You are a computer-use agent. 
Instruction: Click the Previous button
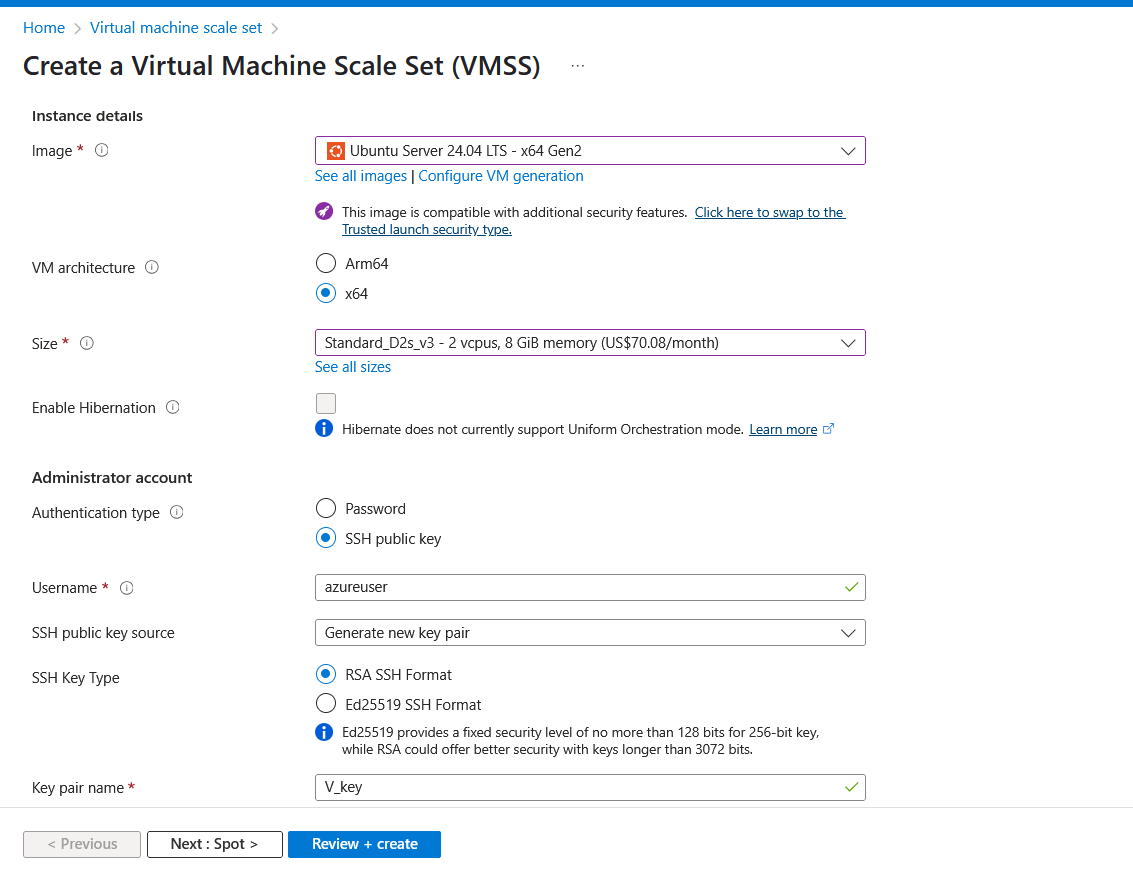tap(82, 844)
